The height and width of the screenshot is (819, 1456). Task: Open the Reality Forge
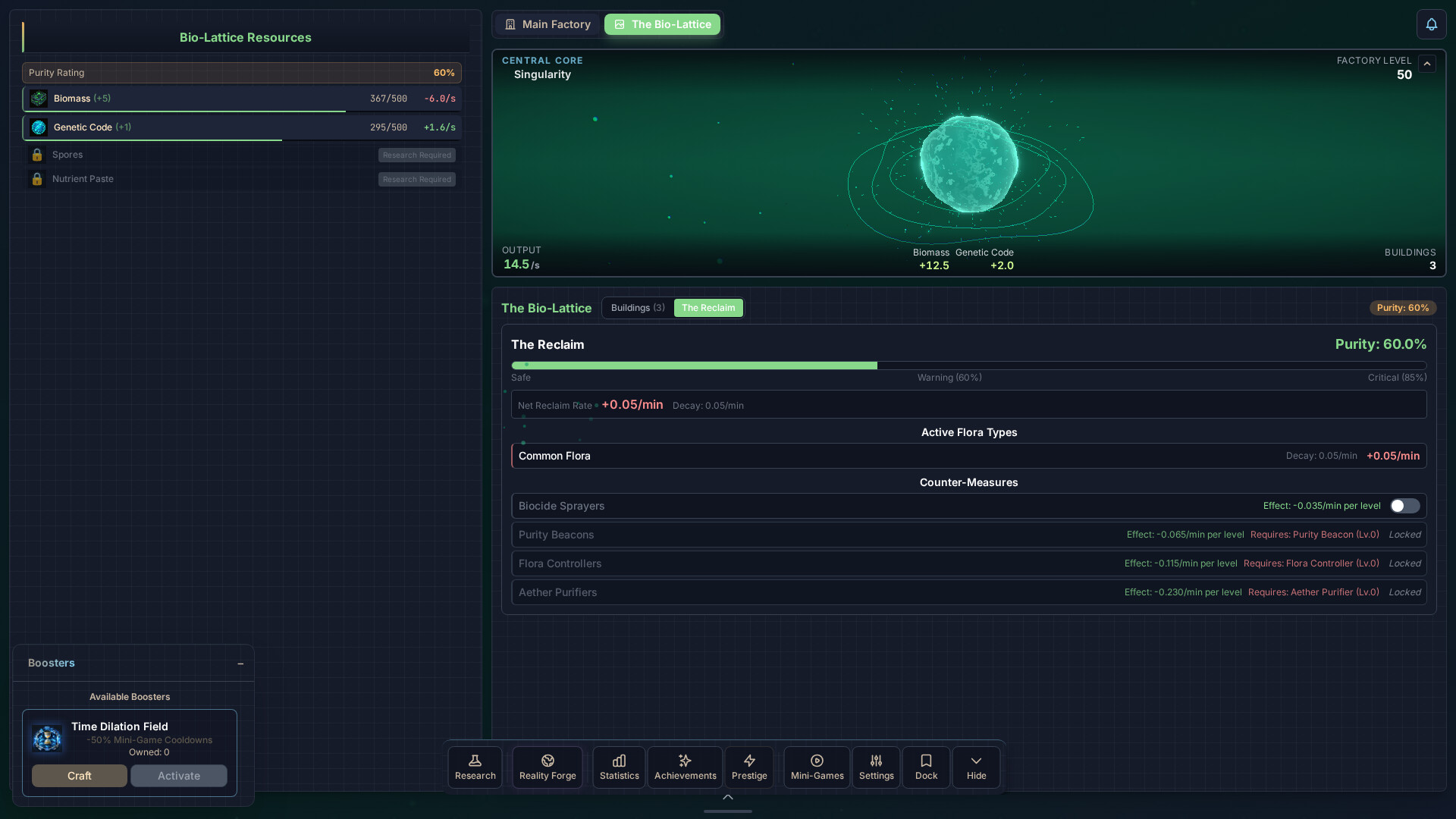tap(548, 767)
